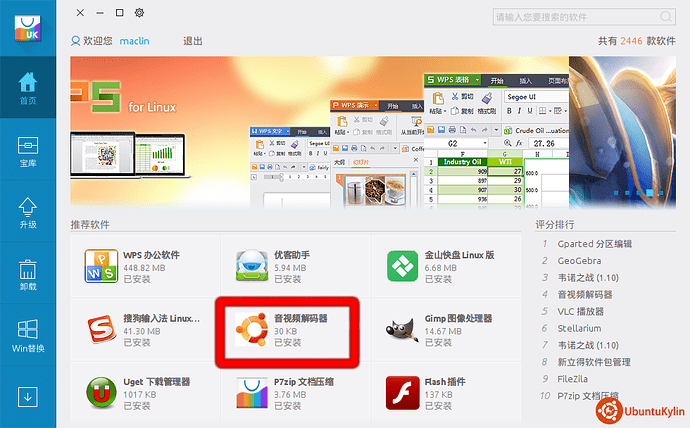Select Stellarium in ranking list

[579, 328]
